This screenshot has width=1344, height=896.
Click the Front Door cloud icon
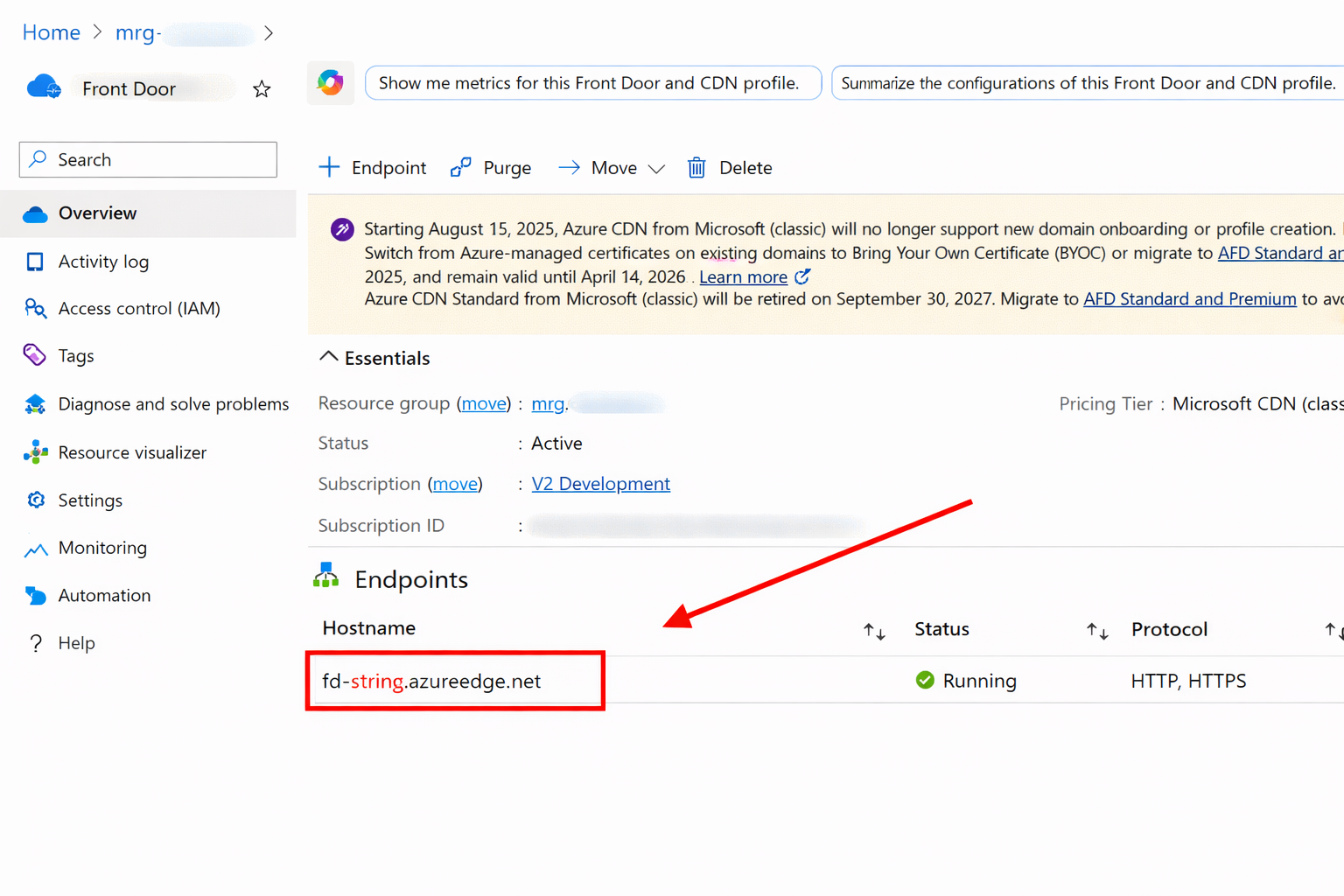pos(44,87)
